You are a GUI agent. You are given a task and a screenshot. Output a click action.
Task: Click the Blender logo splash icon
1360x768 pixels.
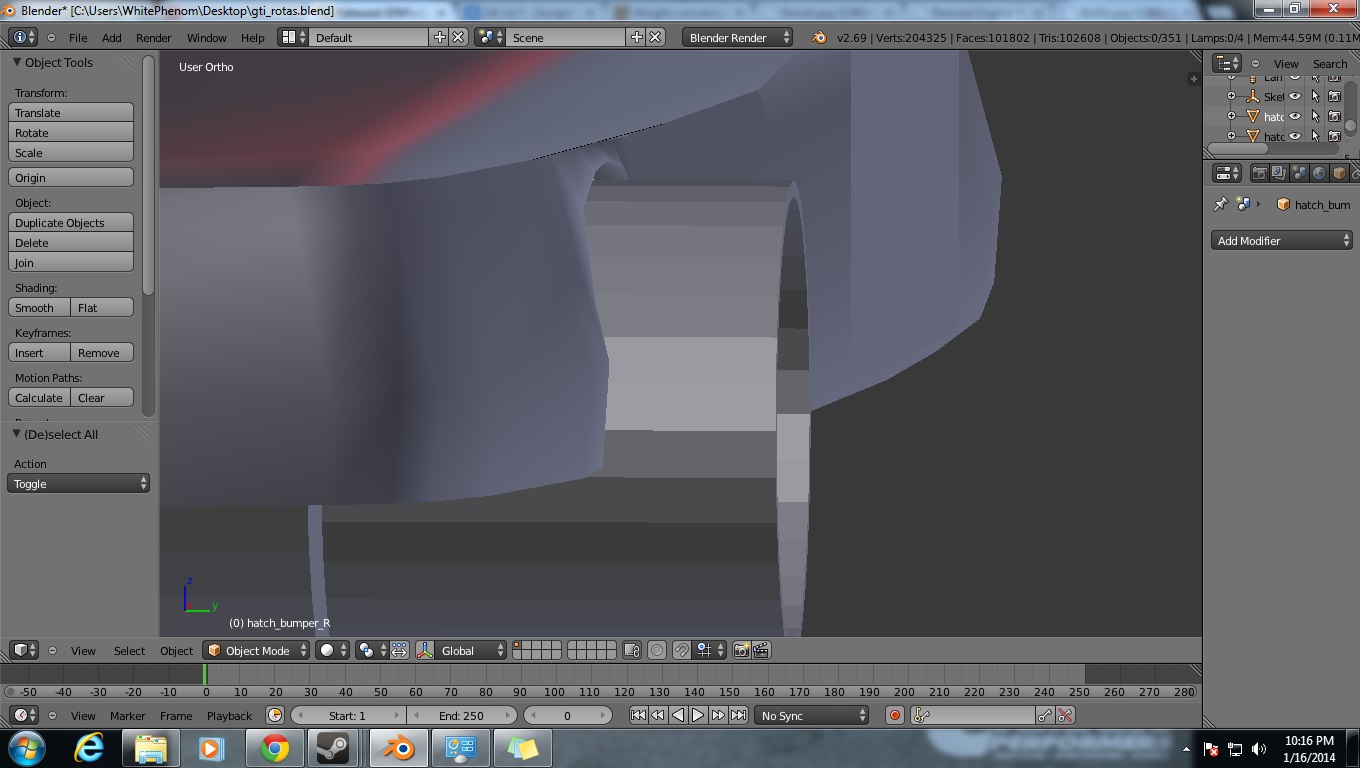click(819, 37)
